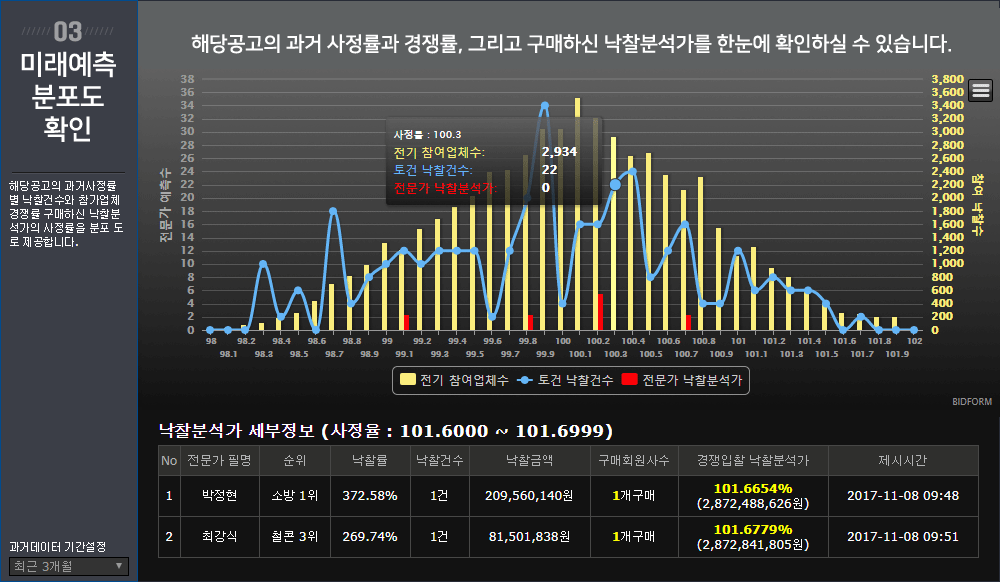The height and width of the screenshot is (582, 1000).
Task: Click the 101.6779% analysis value
Action: pos(753,529)
